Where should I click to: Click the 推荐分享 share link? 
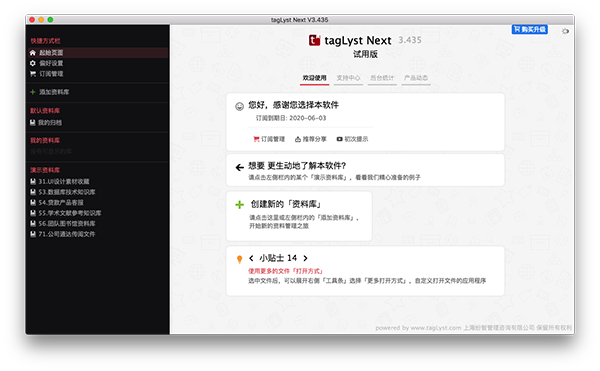click(311, 139)
